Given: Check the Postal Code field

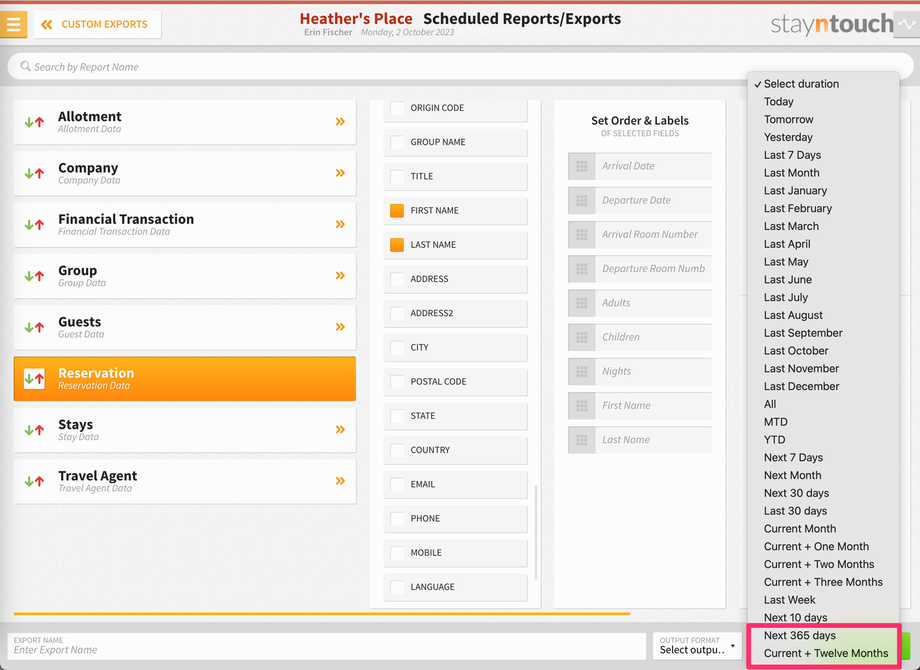Looking at the screenshot, I should 397,381.
